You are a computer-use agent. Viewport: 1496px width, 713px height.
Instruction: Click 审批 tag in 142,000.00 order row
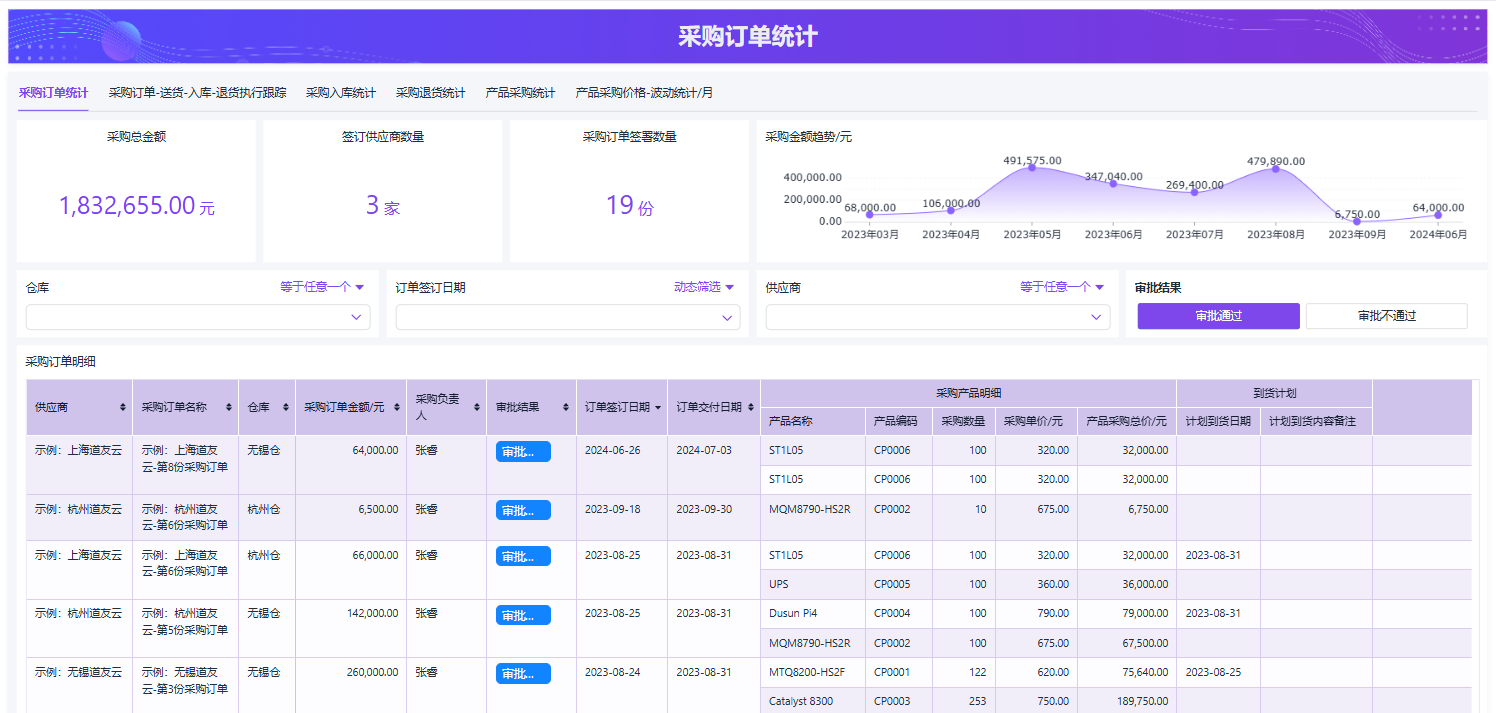pos(523,615)
